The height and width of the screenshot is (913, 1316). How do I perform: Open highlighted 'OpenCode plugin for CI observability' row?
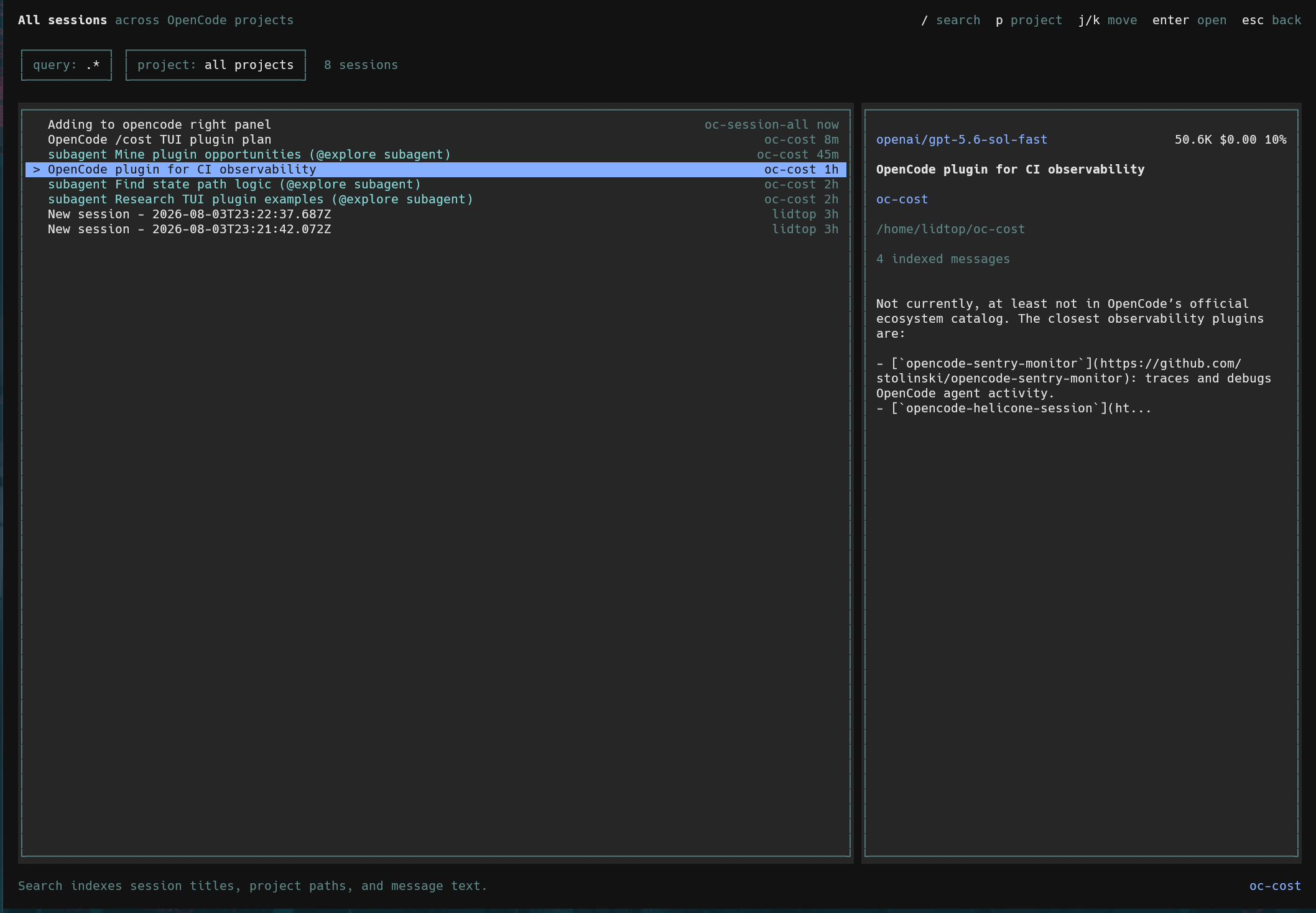pos(435,169)
